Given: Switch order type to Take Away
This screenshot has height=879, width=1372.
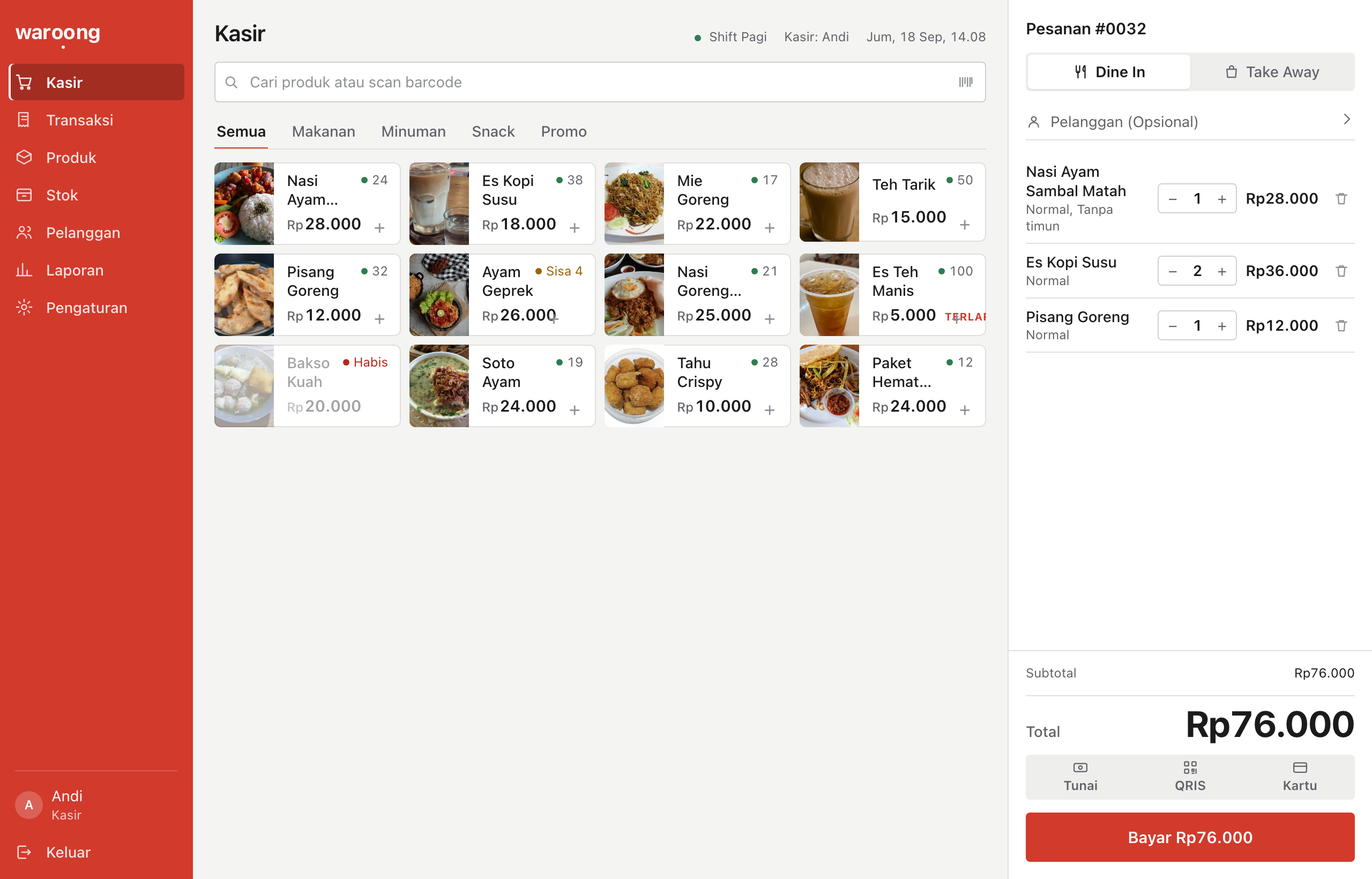Looking at the screenshot, I should click(1272, 72).
